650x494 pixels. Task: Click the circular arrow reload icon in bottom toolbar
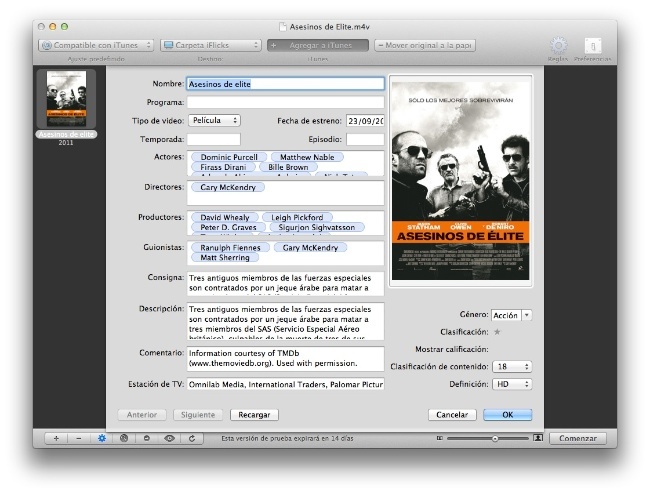click(x=192, y=438)
